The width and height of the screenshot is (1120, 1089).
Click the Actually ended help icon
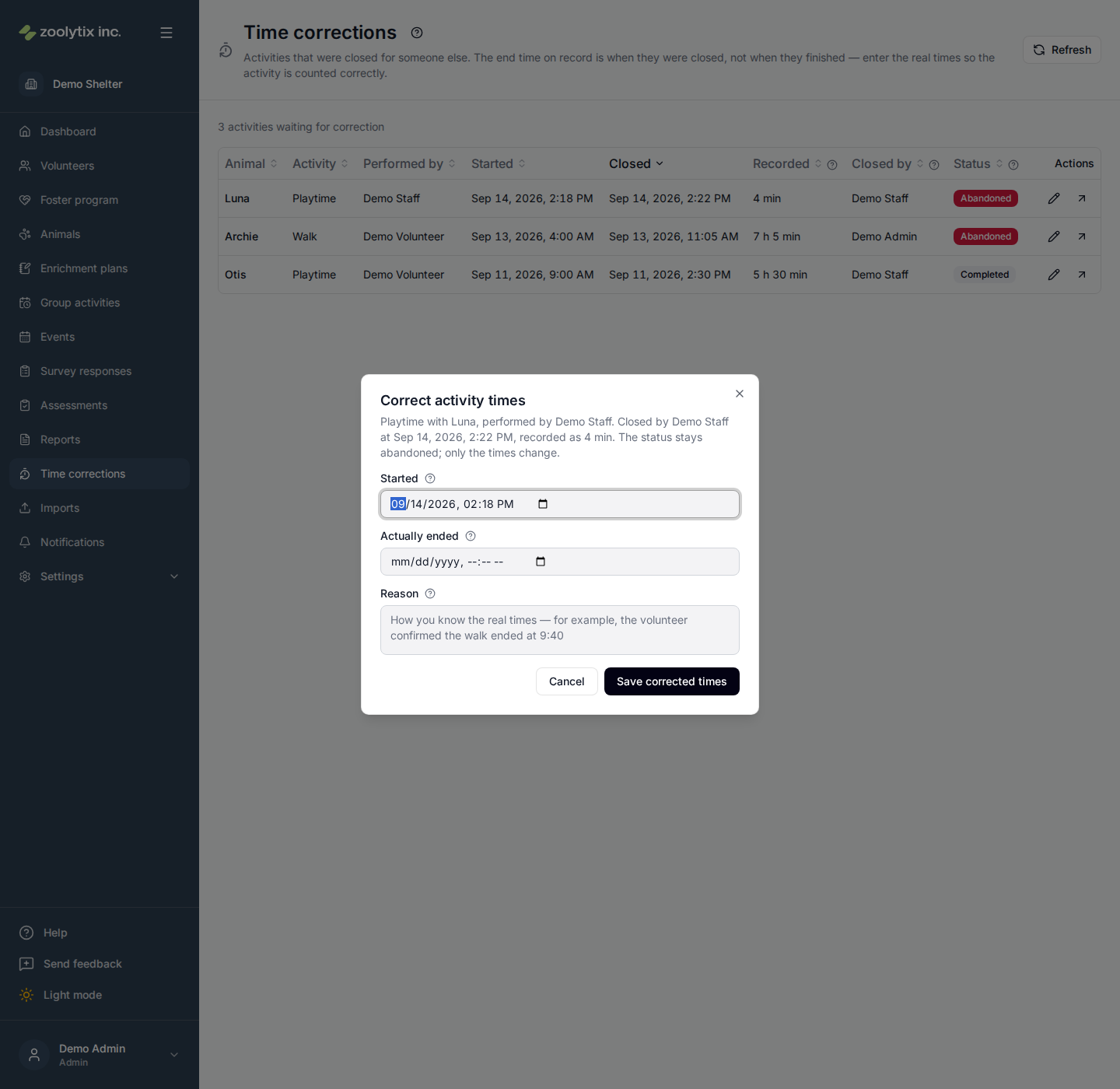click(x=471, y=536)
